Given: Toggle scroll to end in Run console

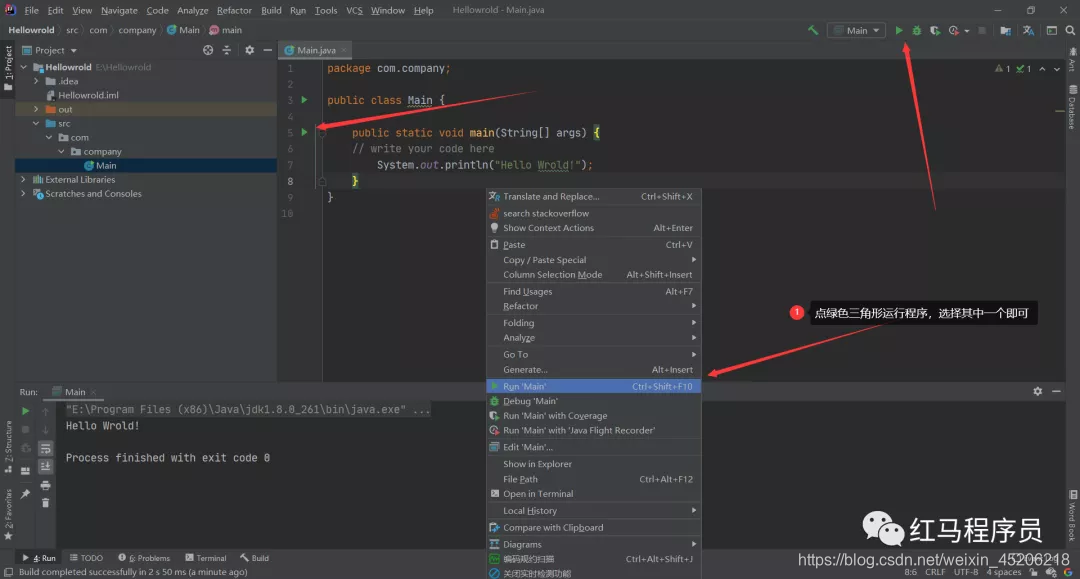Looking at the screenshot, I should point(45,467).
